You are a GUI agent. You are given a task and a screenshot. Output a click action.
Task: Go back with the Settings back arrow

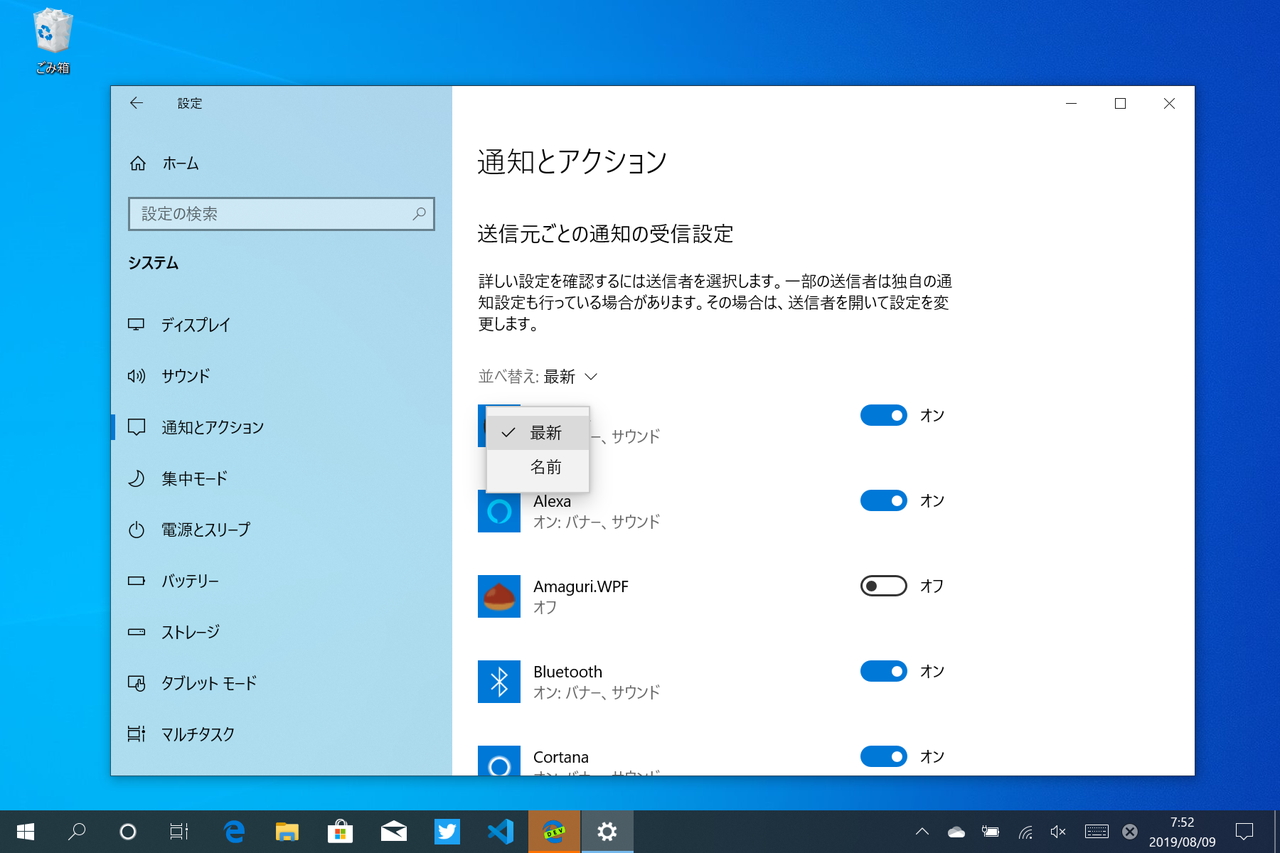click(136, 103)
